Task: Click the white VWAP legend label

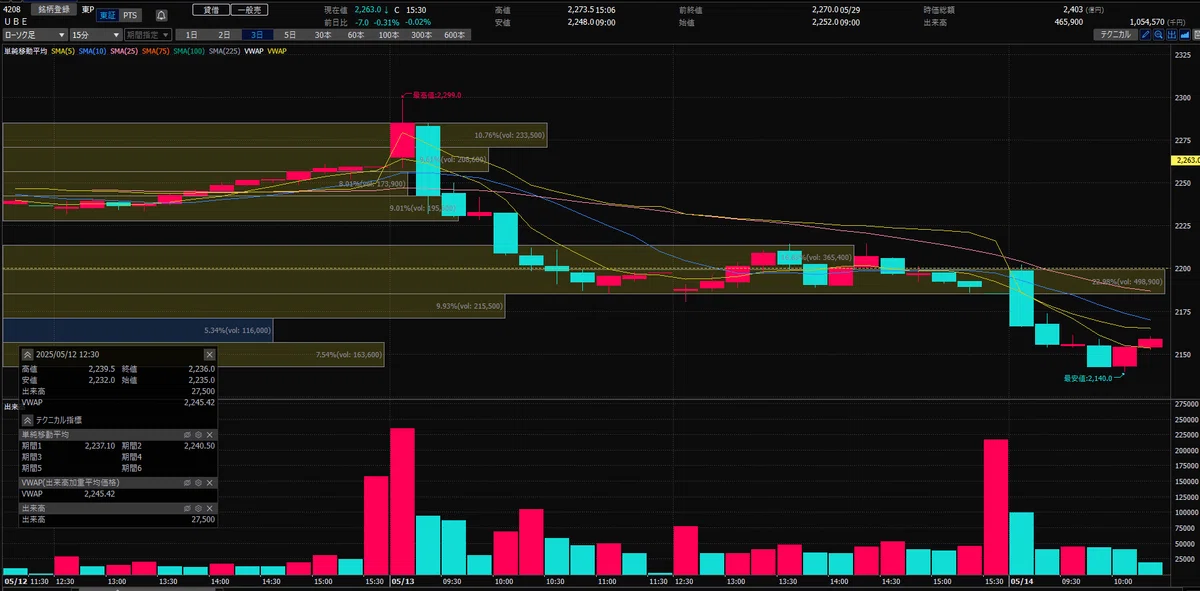Action: (x=254, y=50)
